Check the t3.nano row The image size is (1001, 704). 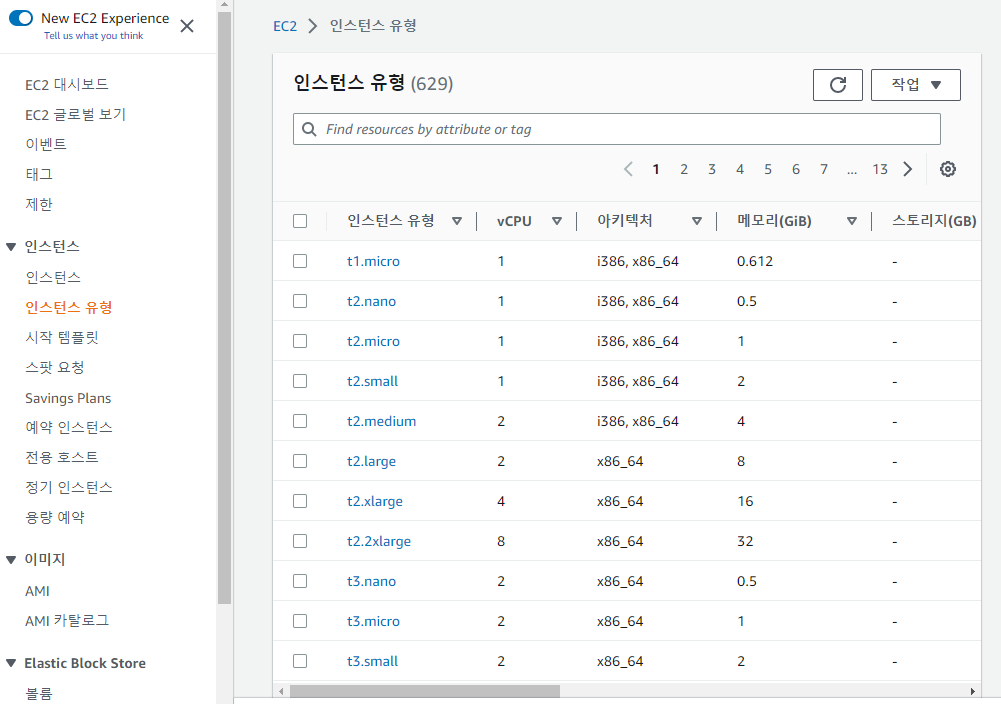click(300, 581)
